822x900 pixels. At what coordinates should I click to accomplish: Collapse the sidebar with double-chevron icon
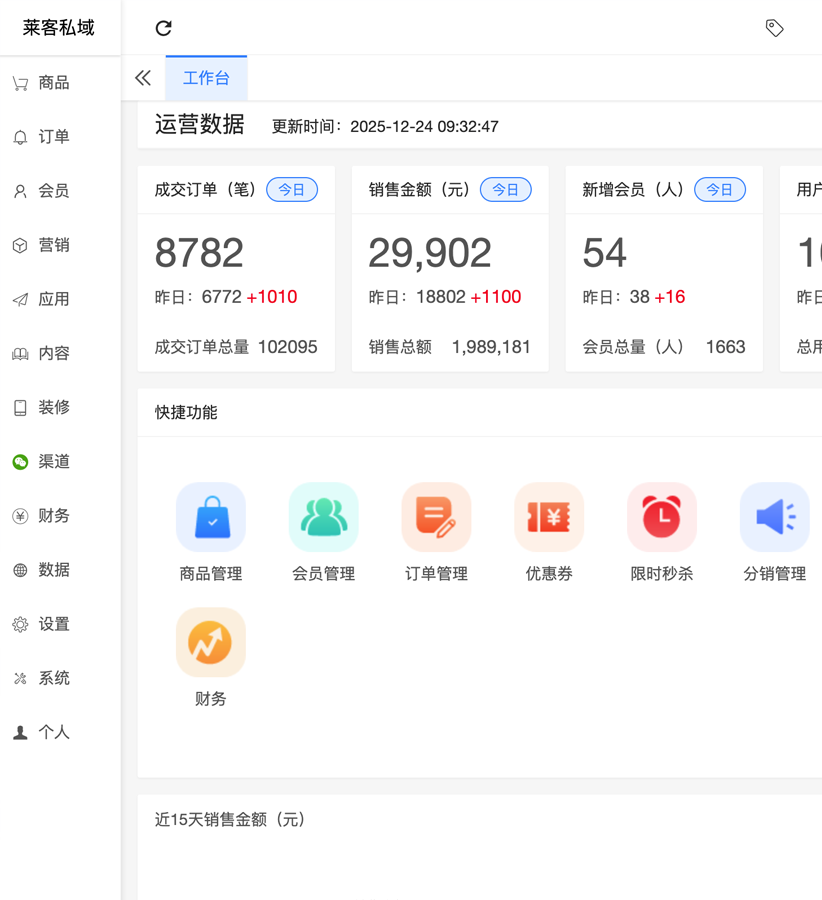pyautogui.click(x=143, y=78)
